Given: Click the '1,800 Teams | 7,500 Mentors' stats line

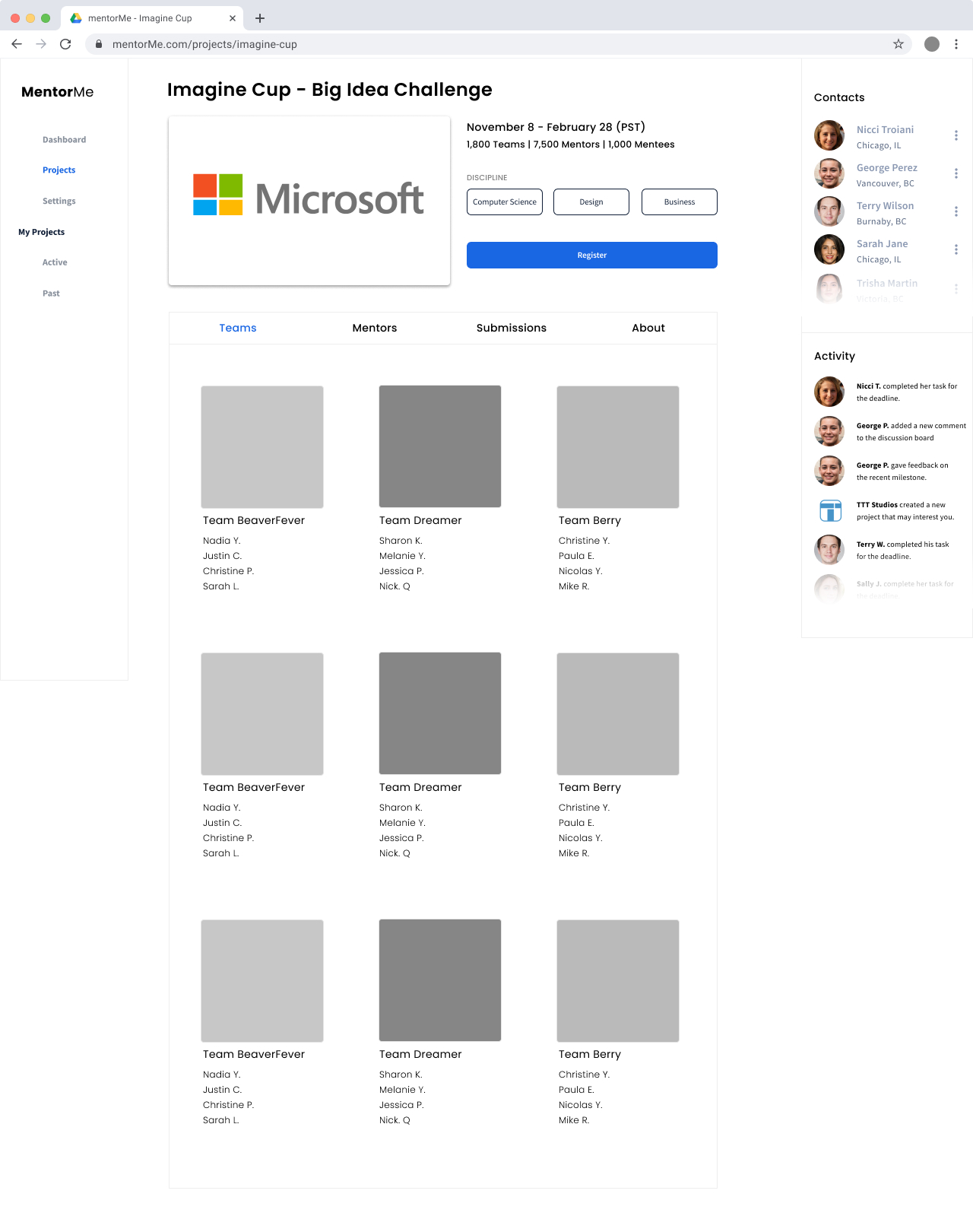Looking at the screenshot, I should (x=570, y=144).
